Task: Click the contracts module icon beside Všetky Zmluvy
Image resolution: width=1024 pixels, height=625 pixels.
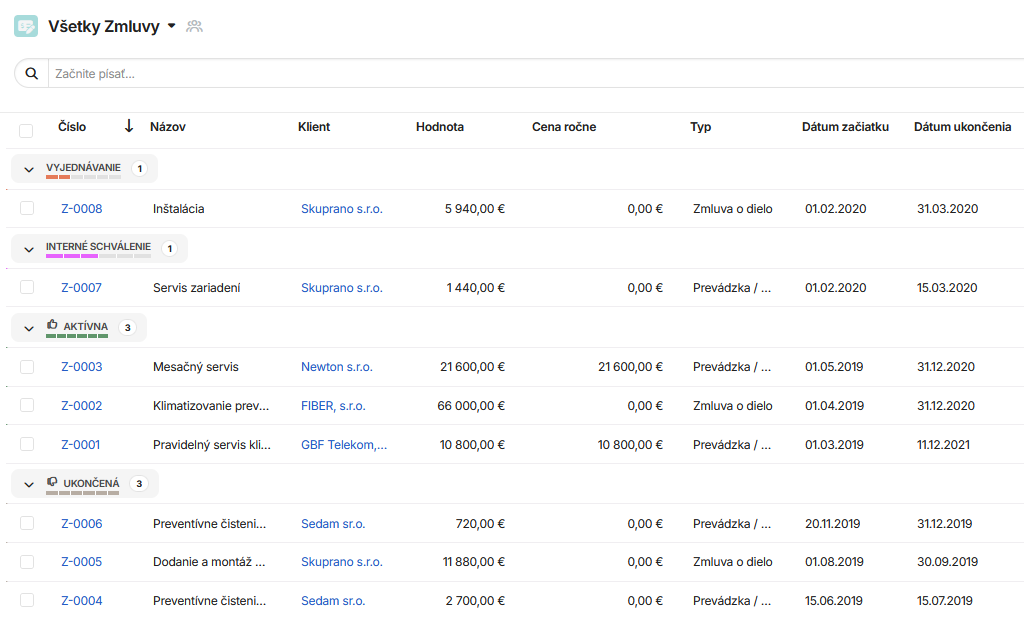Action: tap(26, 26)
